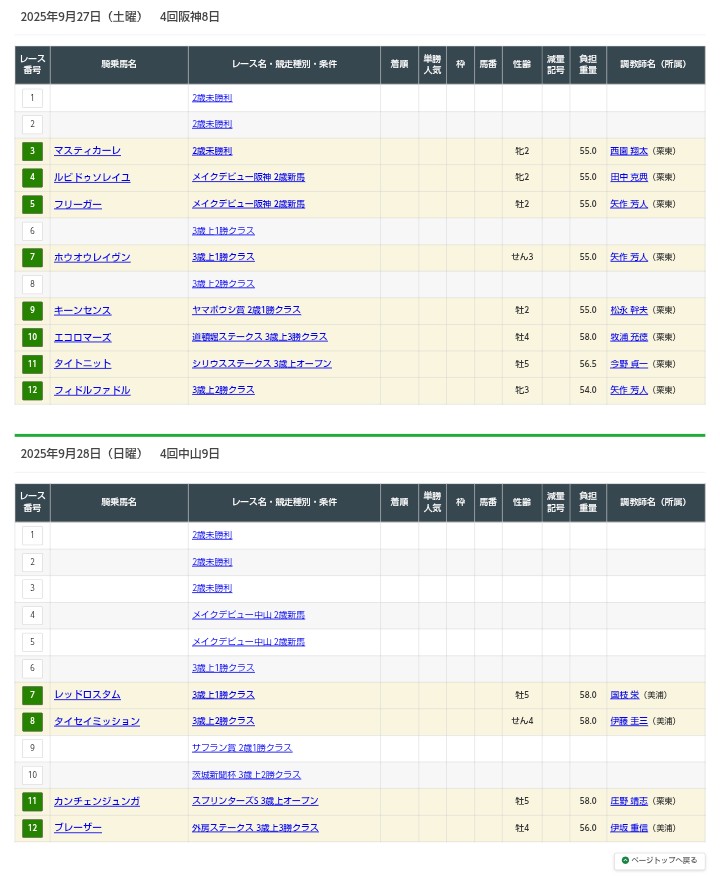The image size is (720, 884).
Task: Open horse link カンチェンジュンガ
Action: [97, 801]
